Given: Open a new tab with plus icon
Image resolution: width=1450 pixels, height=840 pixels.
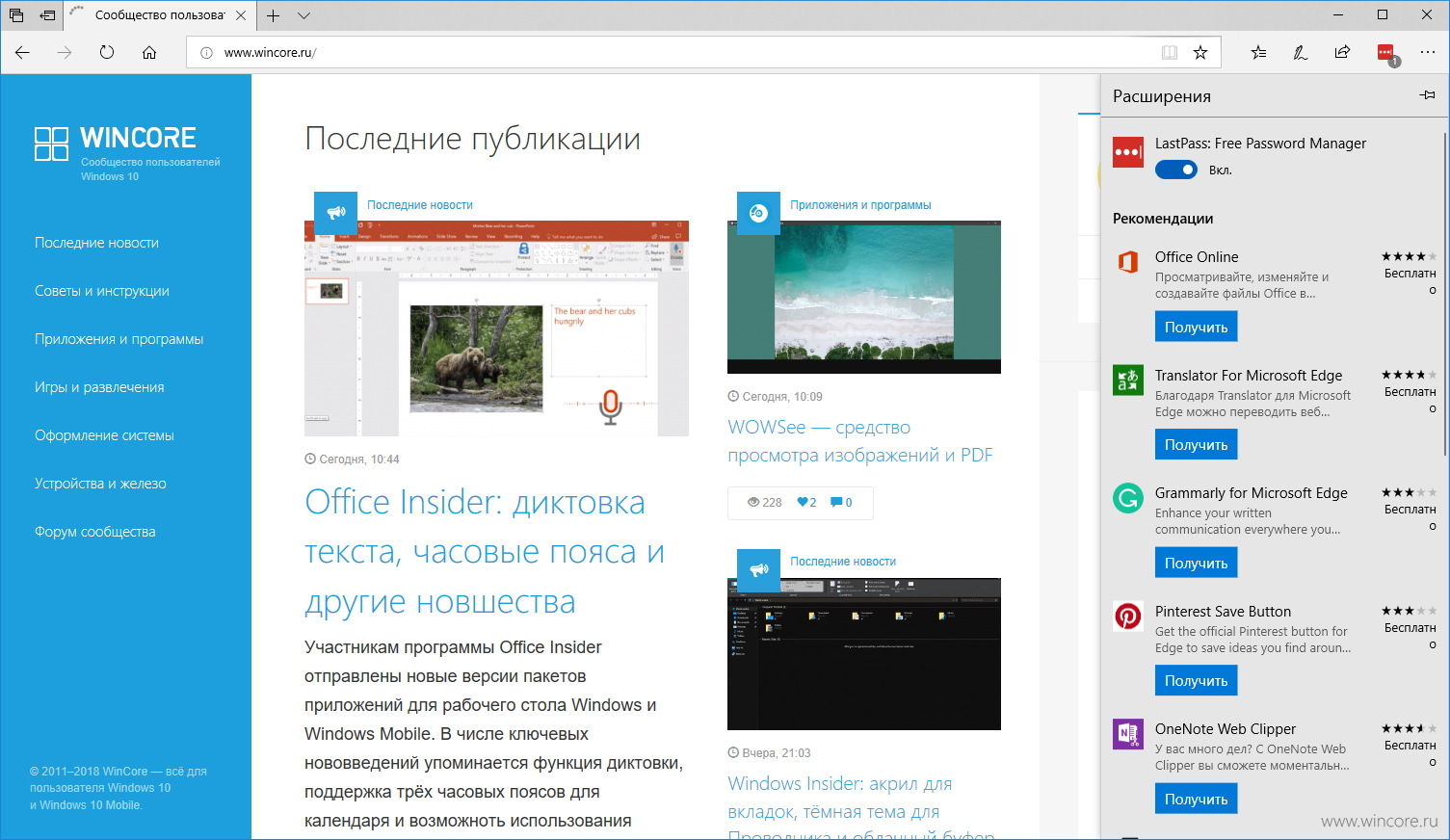Looking at the screenshot, I should click(273, 15).
